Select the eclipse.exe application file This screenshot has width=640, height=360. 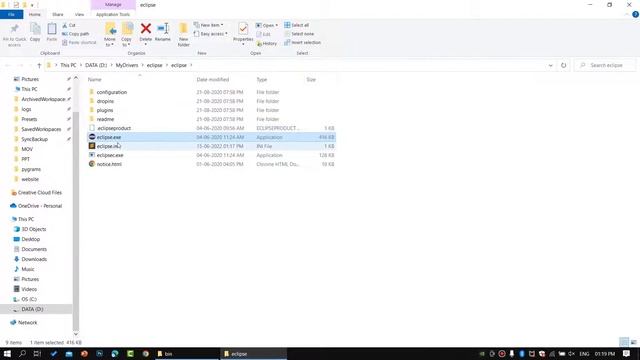click(211, 137)
